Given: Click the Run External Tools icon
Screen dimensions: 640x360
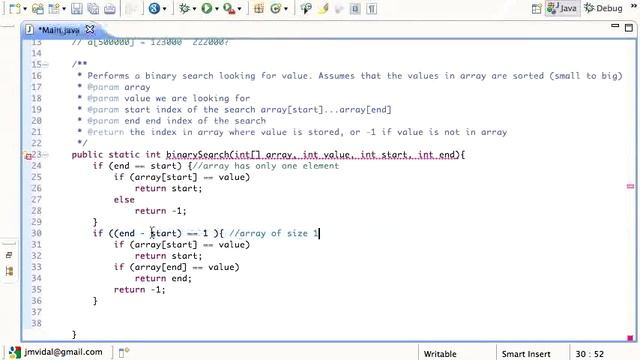Looking at the screenshot, I should (x=229, y=8).
